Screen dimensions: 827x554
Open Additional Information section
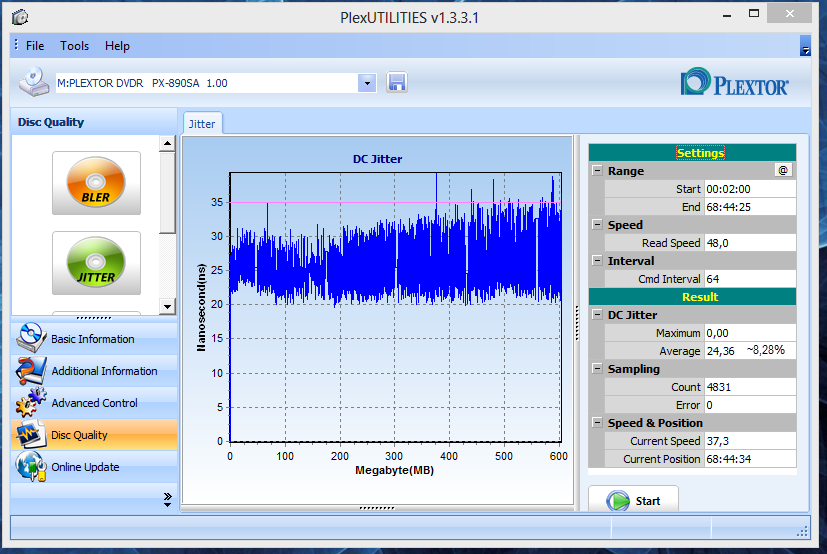(x=94, y=371)
